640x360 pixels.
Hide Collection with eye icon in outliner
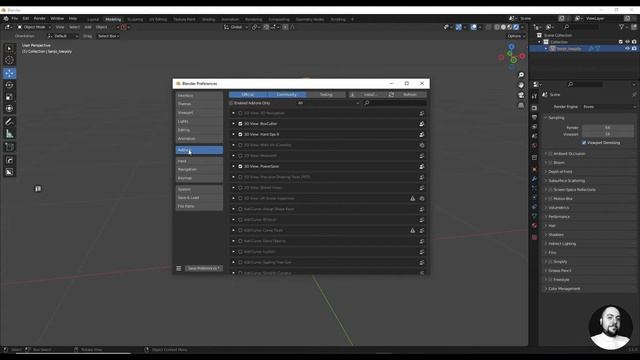(x=627, y=42)
